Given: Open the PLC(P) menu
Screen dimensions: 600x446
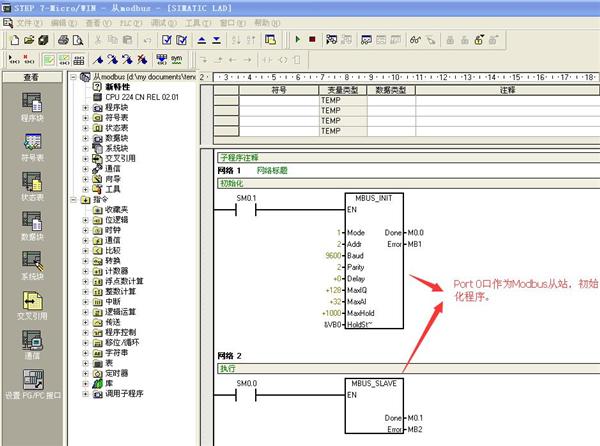Looking at the screenshot, I should [131, 23].
